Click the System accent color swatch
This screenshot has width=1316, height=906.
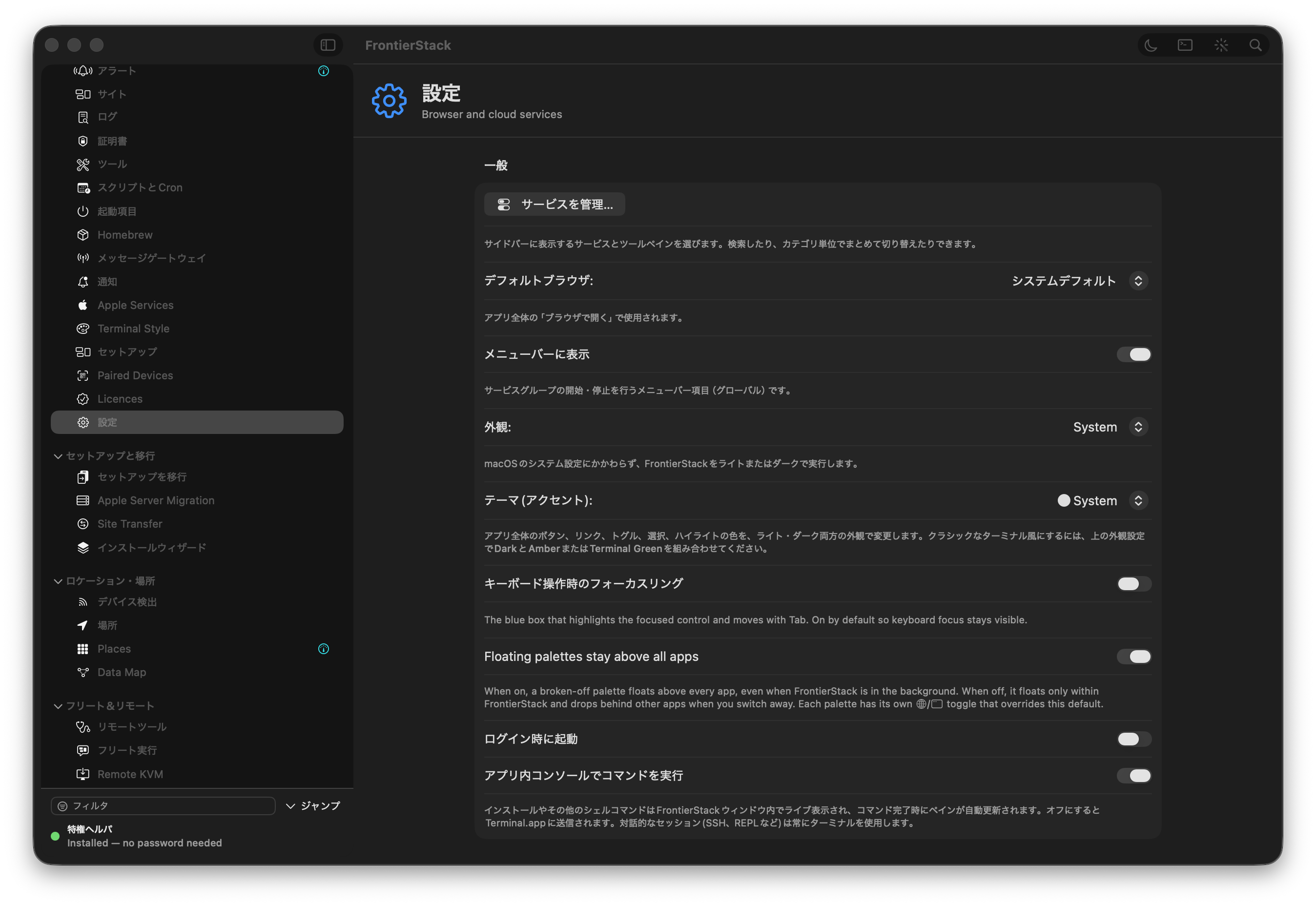tap(1064, 501)
